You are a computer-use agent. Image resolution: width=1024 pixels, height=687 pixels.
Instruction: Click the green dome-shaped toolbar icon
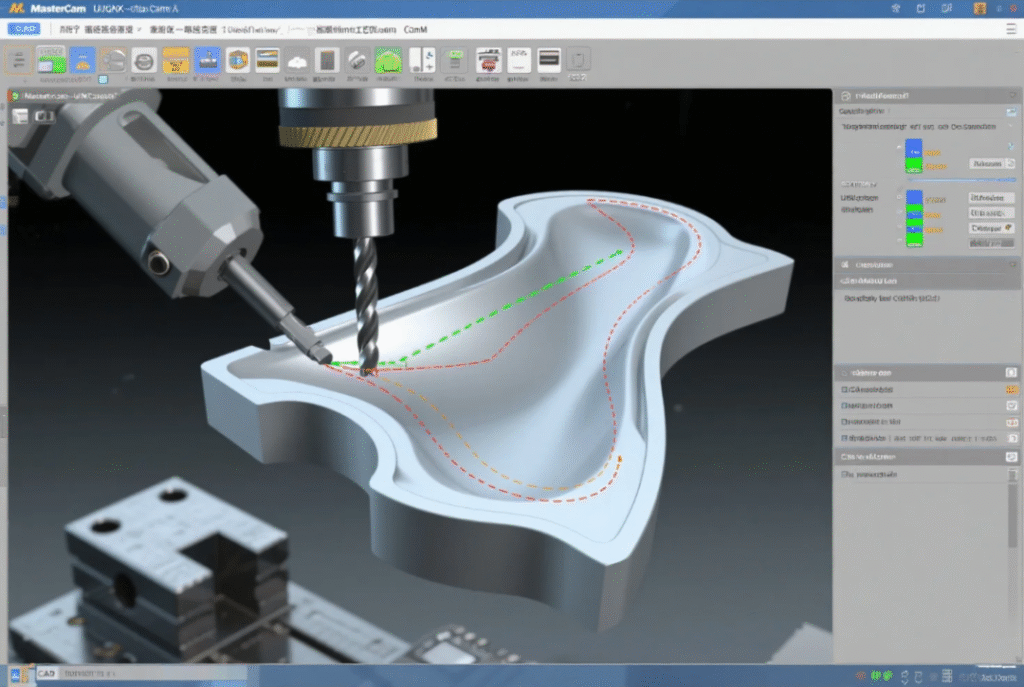click(388, 61)
